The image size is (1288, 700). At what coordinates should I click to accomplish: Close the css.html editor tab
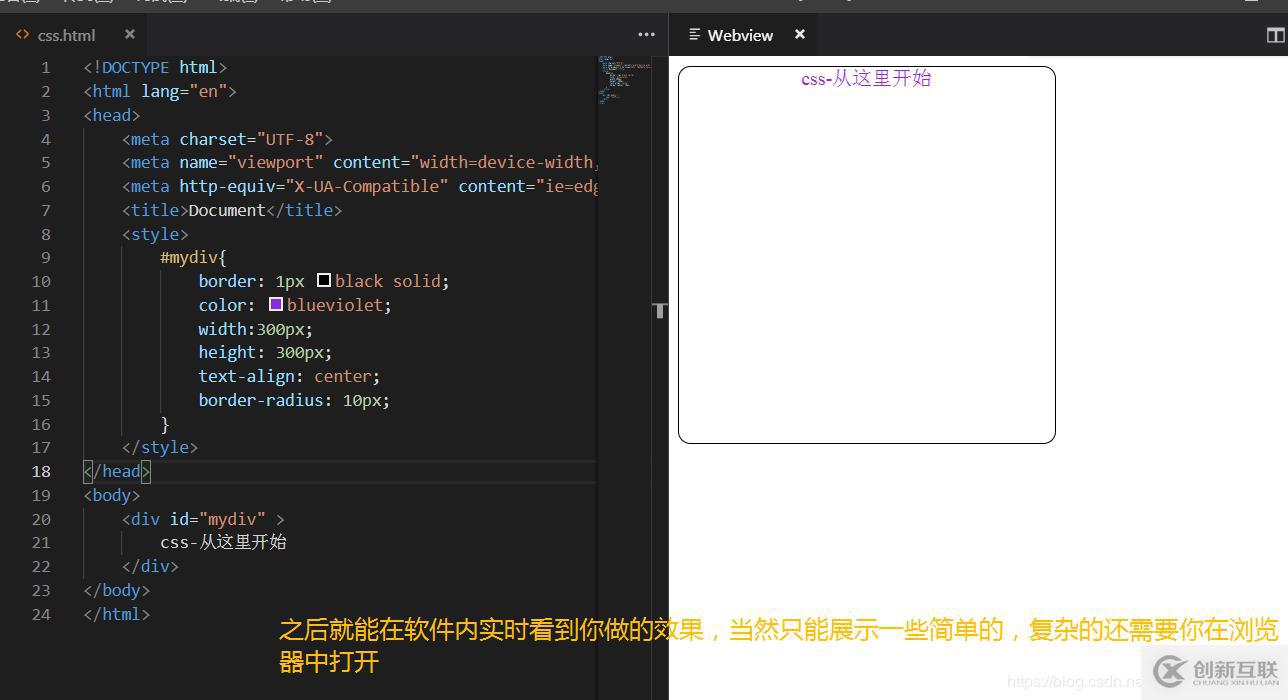coord(129,33)
